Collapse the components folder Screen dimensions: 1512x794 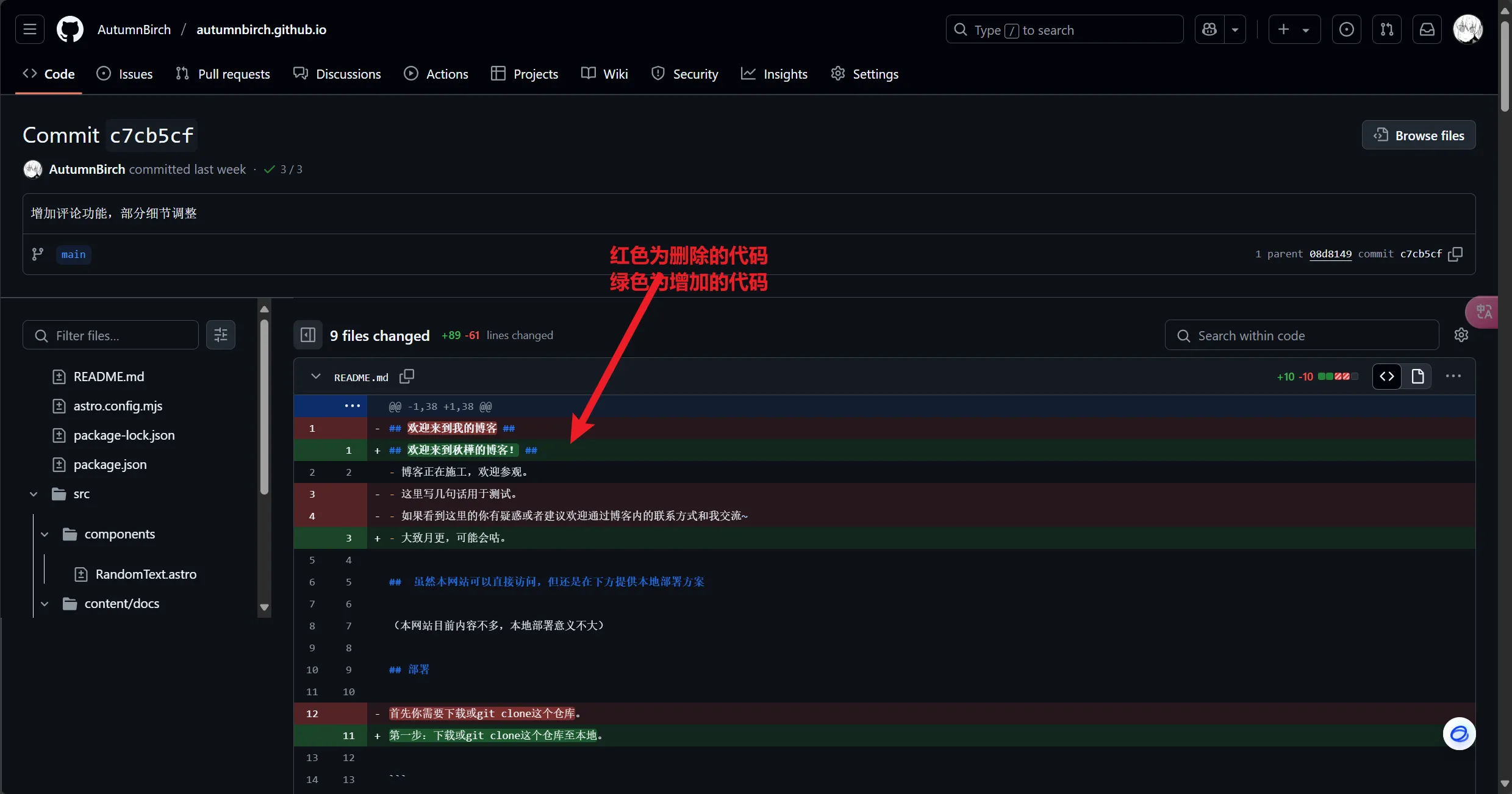click(45, 534)
